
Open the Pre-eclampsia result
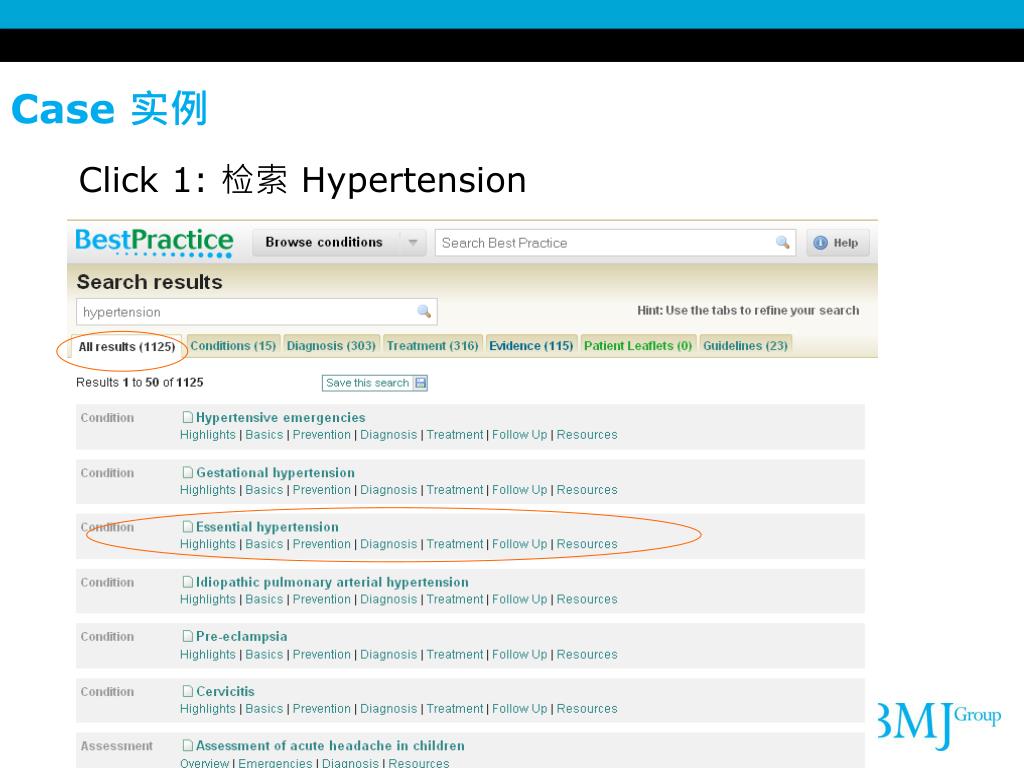tap(242, 636)
